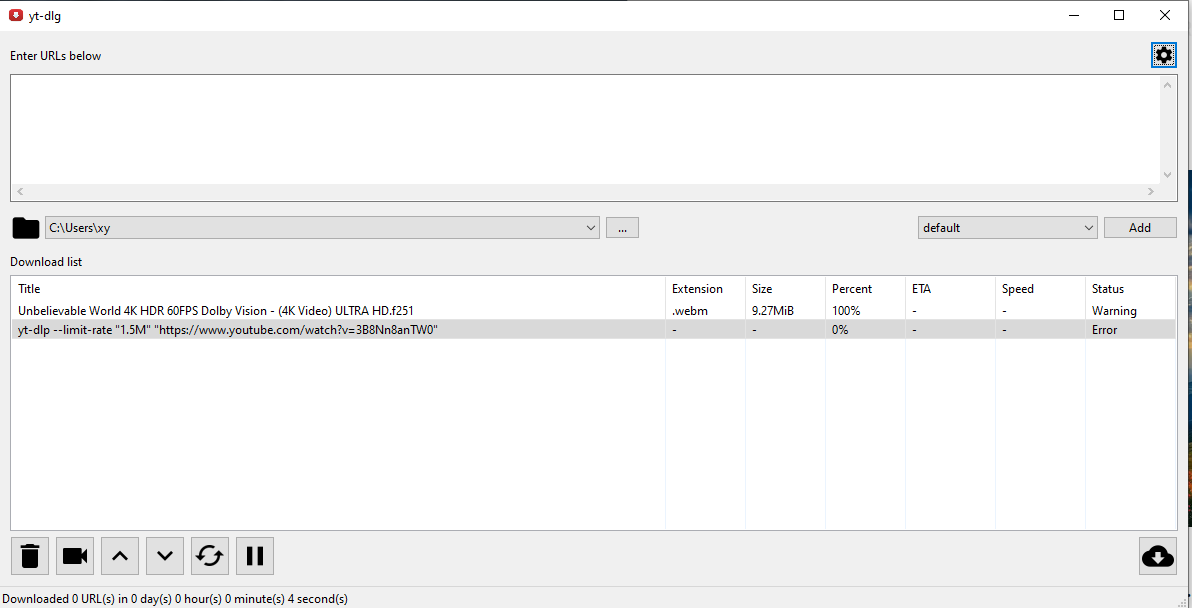The height and width of the screenshot is (608, 1192).
Task: Click URL box scroll up arrow
Action: [1168, 84]
